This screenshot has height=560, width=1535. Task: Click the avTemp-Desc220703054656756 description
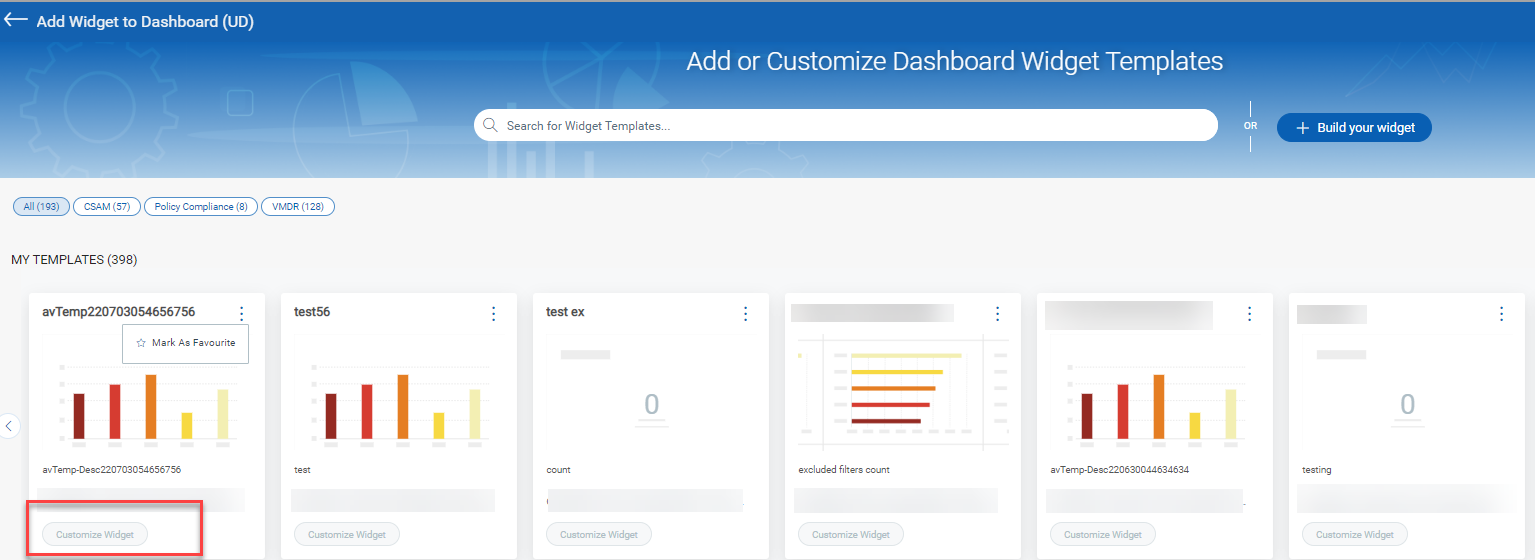(111, 470)
